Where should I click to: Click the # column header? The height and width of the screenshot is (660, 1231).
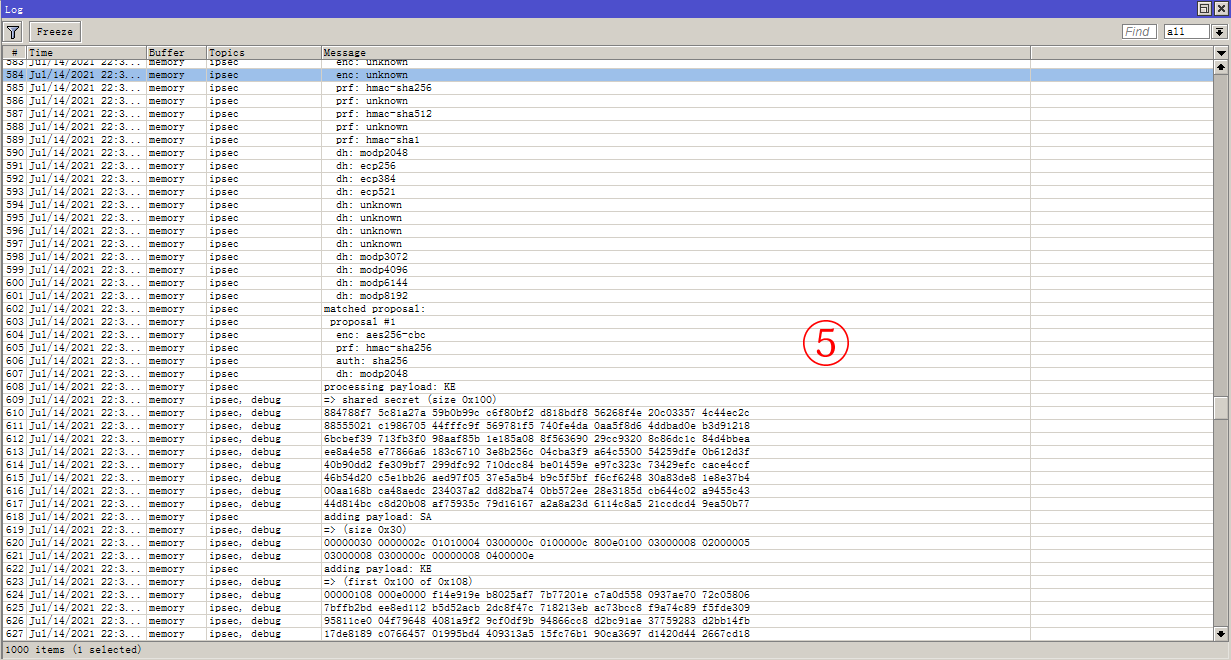click(10, 52)
